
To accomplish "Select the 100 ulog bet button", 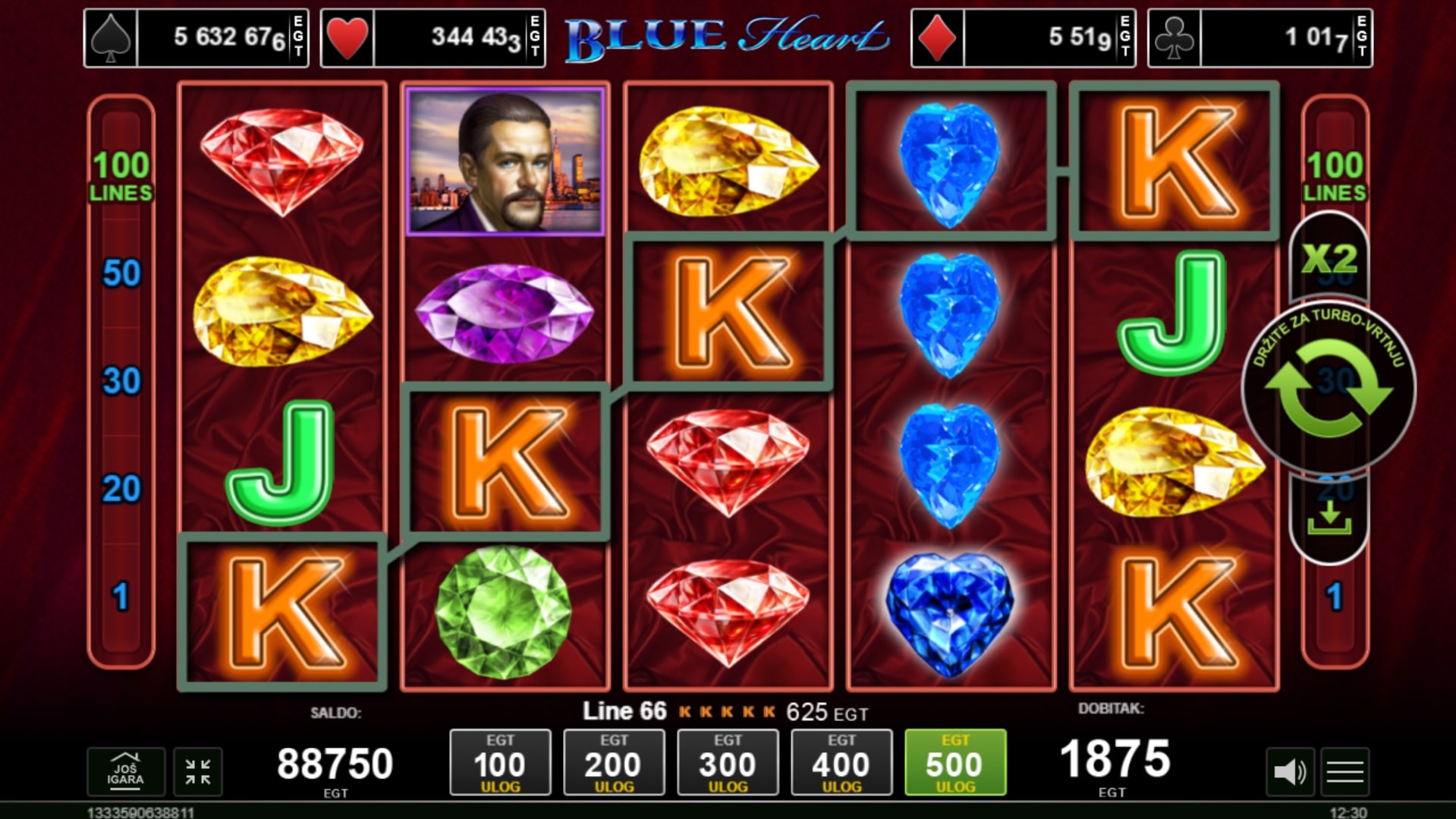I will pyautogui.click(x=500, y=762).
